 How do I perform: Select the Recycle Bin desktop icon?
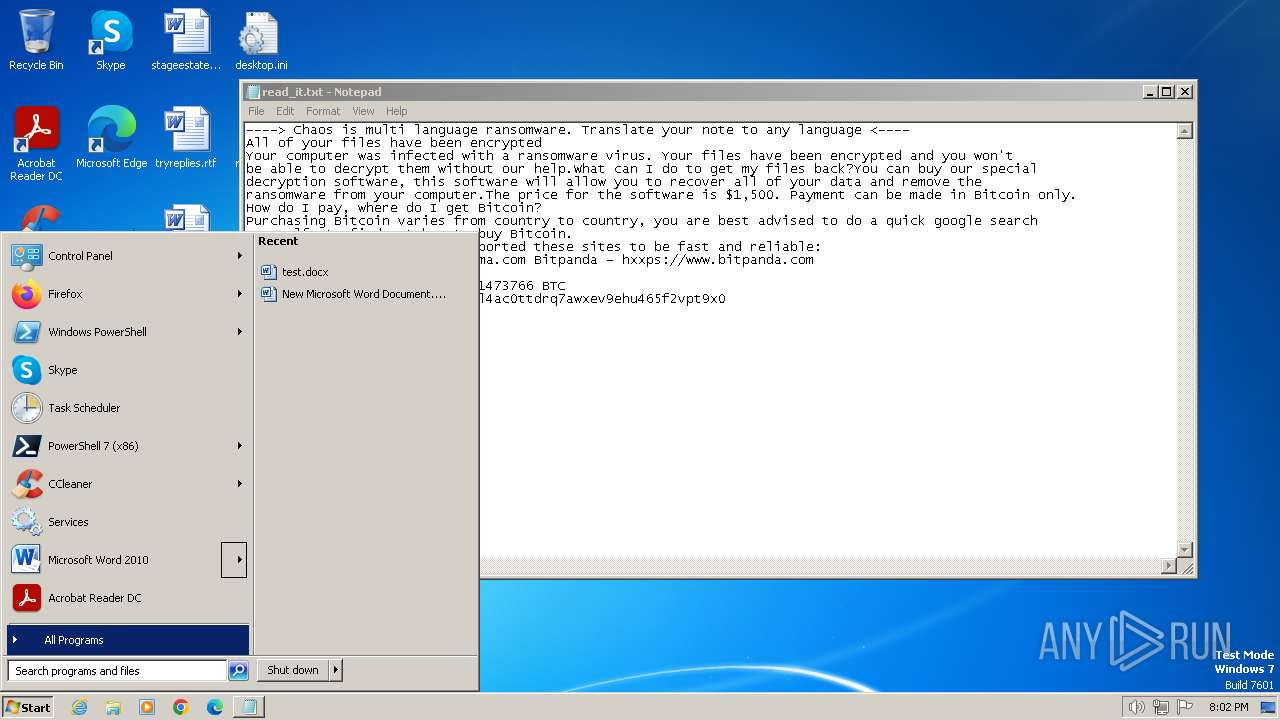click(36, 40)
